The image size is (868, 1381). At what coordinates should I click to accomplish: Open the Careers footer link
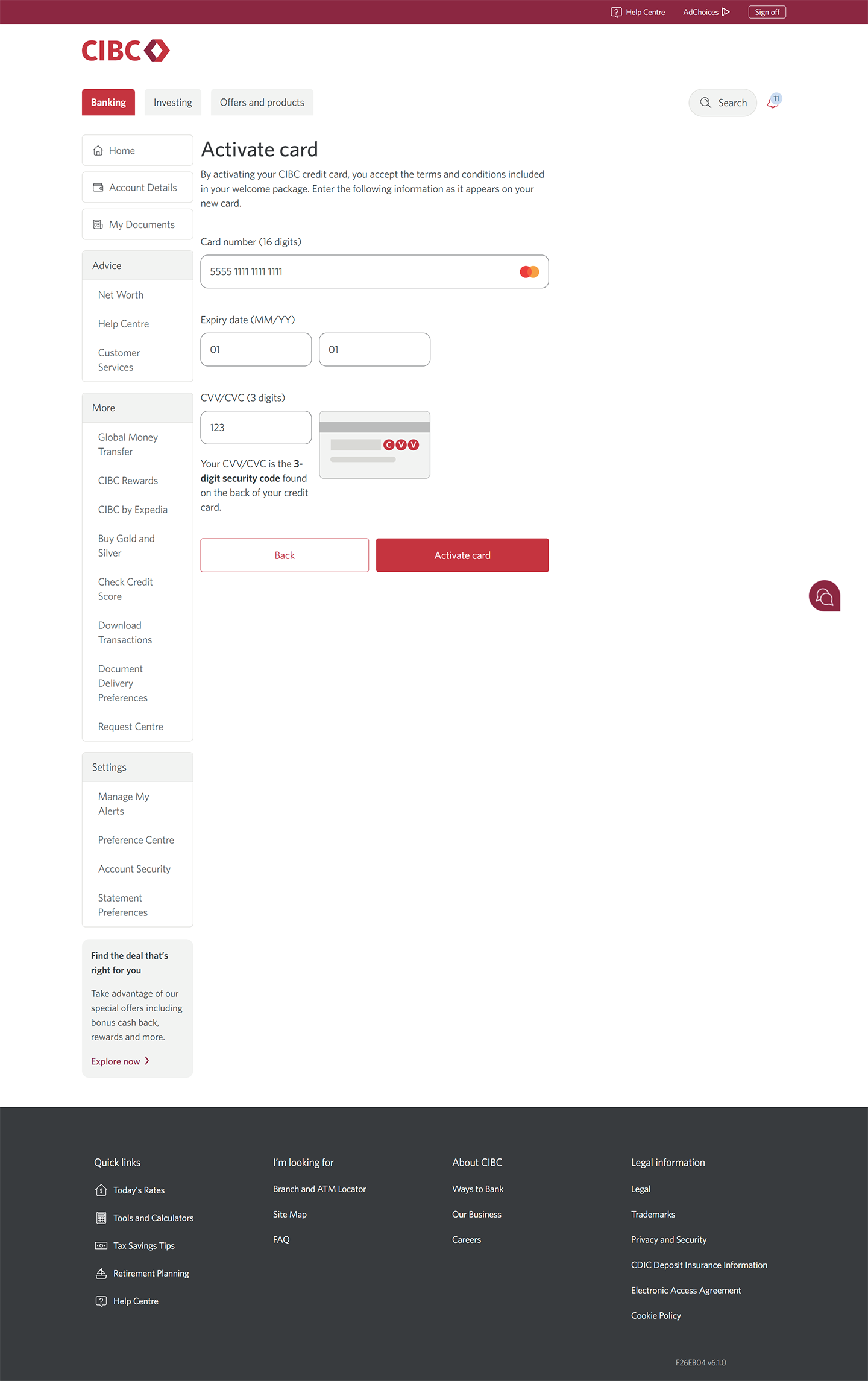point(467,1240)
